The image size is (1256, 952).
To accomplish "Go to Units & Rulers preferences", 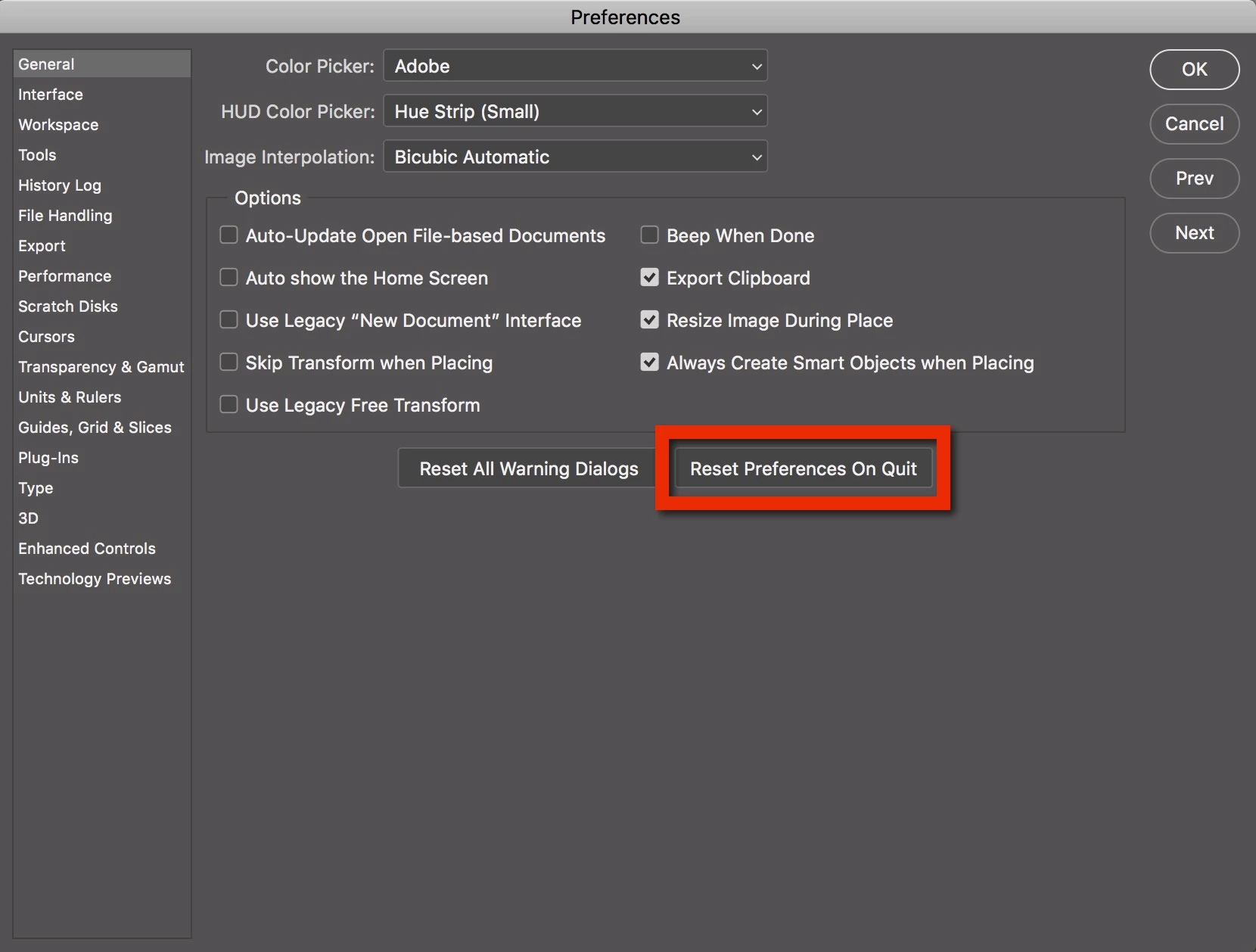I will tap(102, 397).
